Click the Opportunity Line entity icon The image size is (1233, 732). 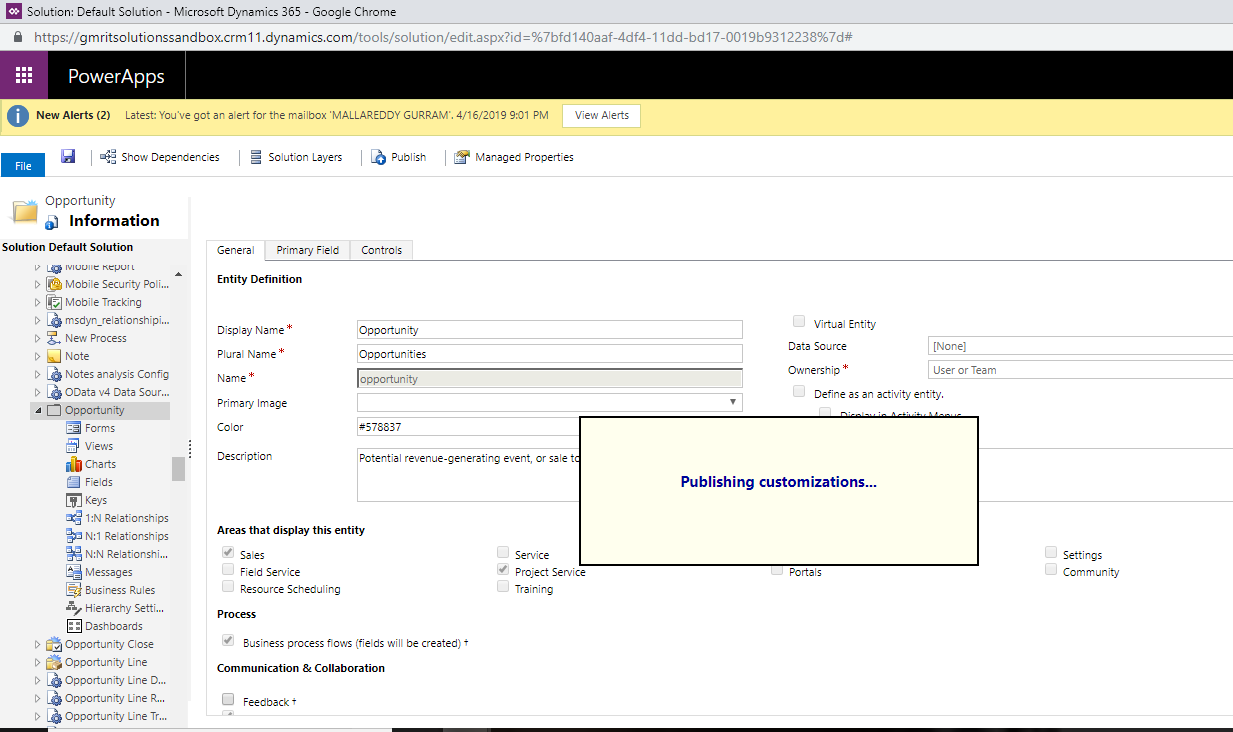pos(54,662)
